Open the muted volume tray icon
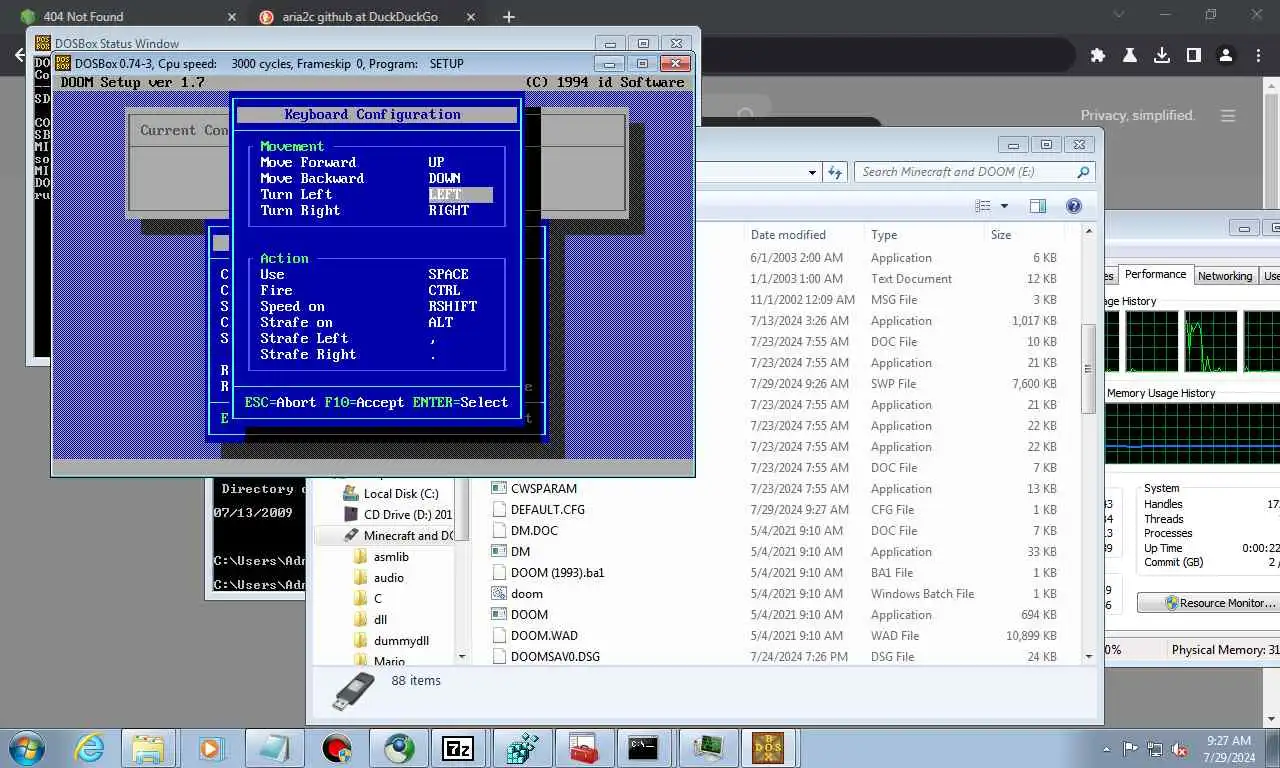The image size is (1280, 768). (x=1179, y=748)
